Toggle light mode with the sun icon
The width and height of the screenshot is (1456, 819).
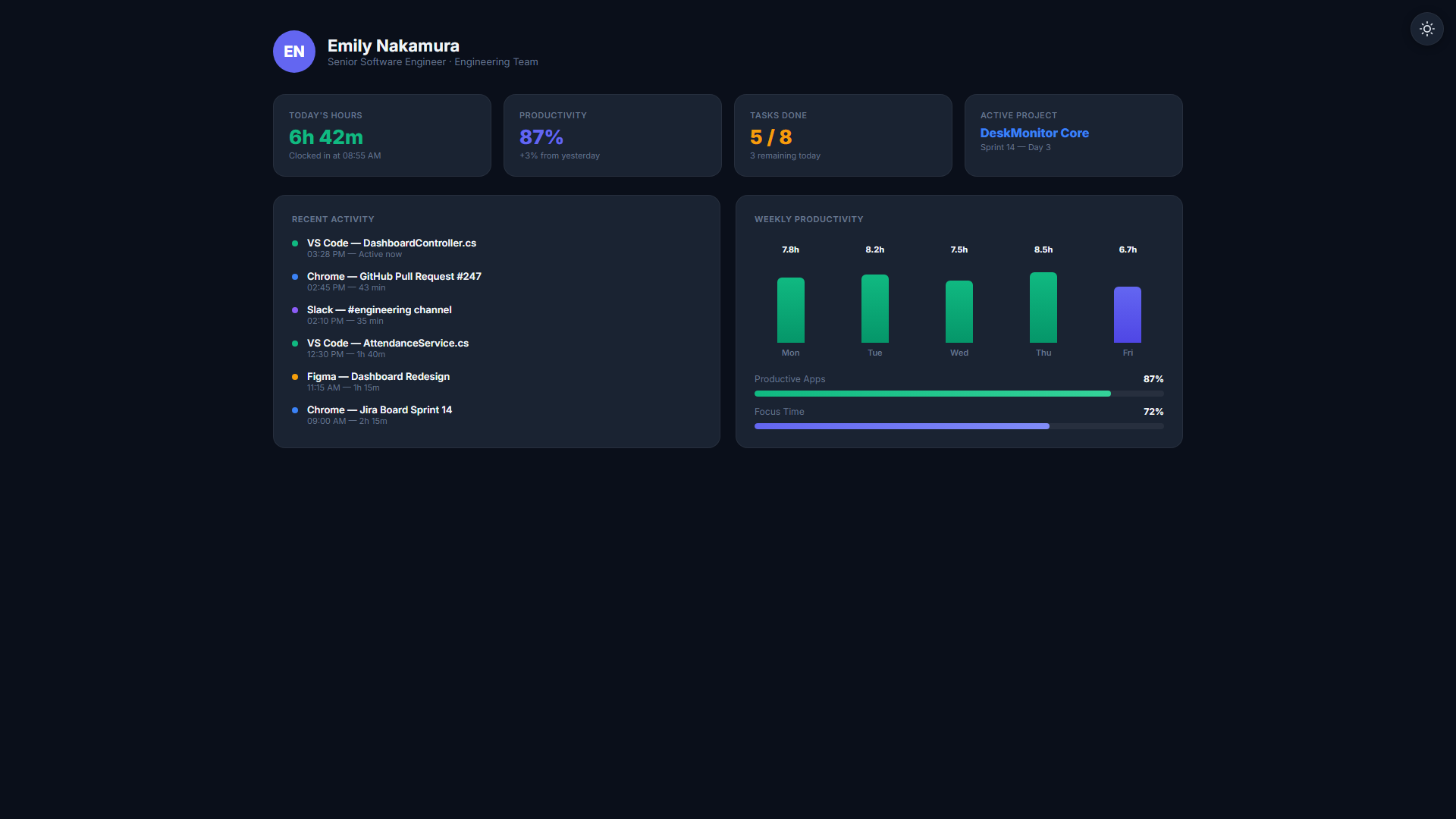1426,29
